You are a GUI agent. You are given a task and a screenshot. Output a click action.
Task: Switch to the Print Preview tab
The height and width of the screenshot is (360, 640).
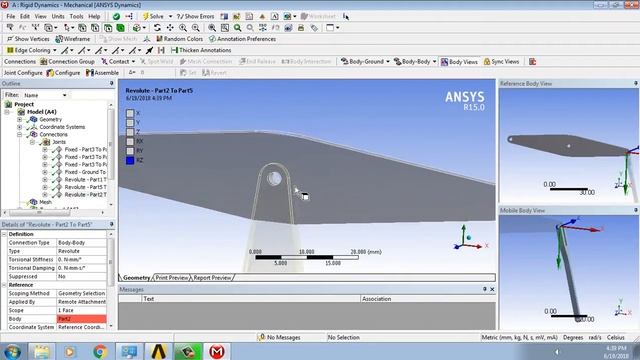click(x=172, y=278)
